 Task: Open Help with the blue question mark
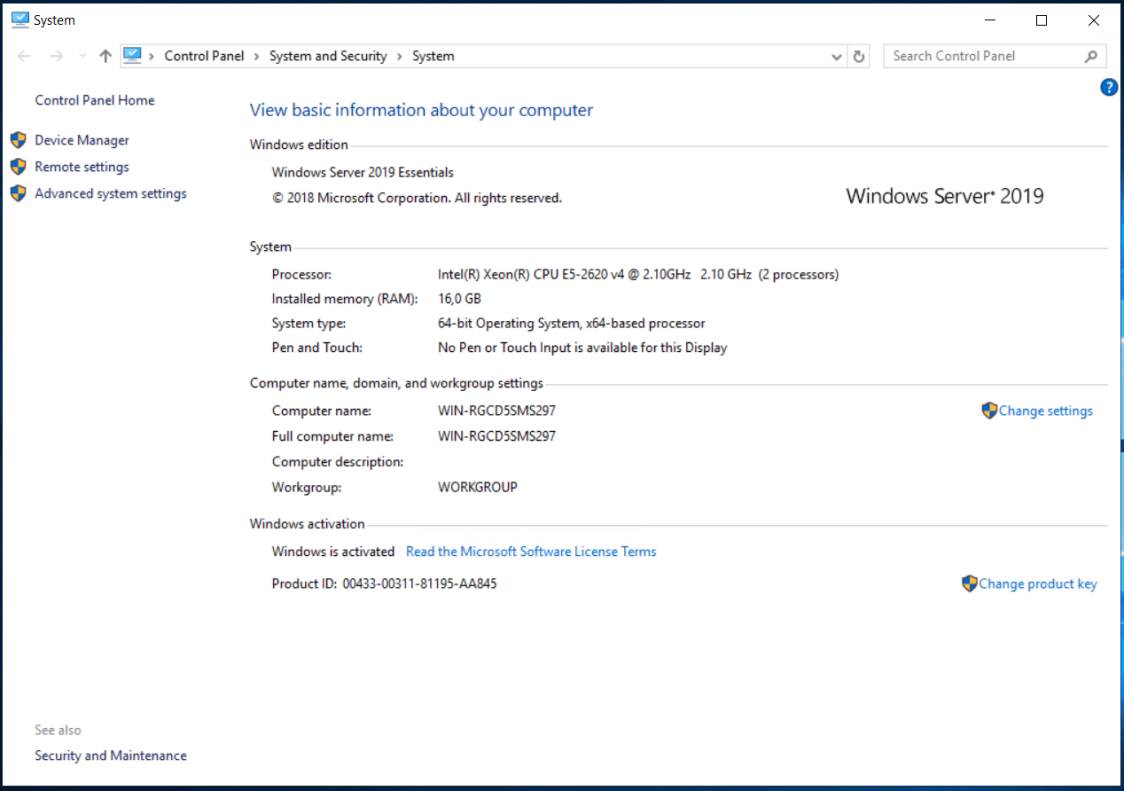coord(1108,87)
